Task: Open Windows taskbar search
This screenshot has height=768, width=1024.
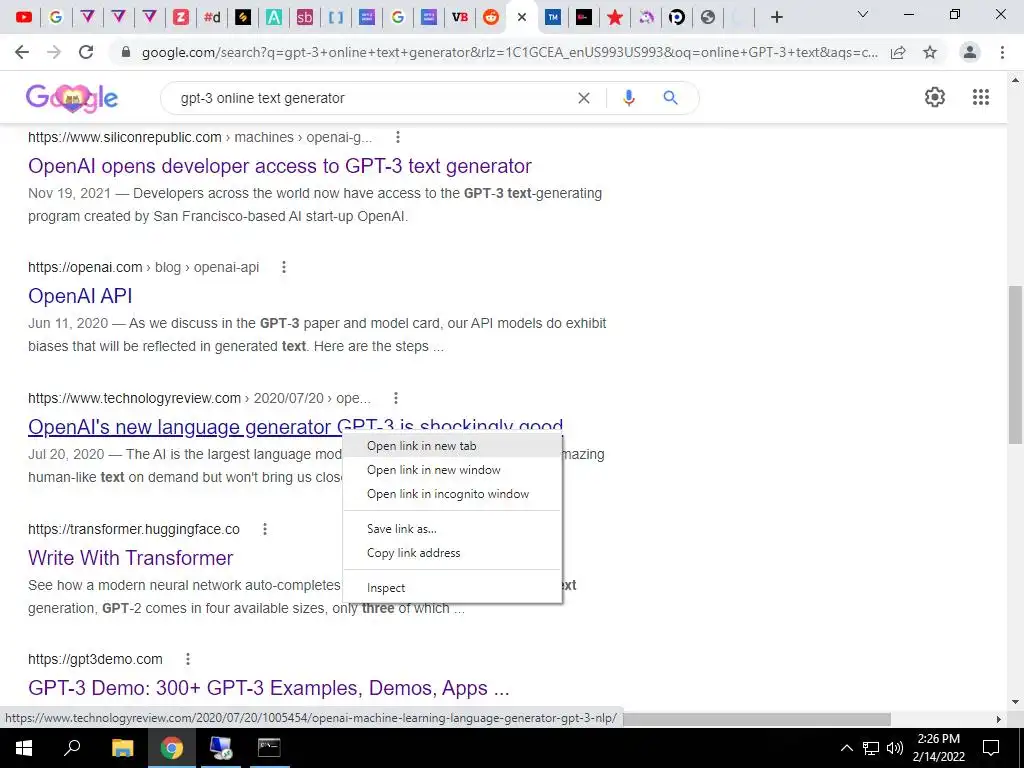Action: 72,748
